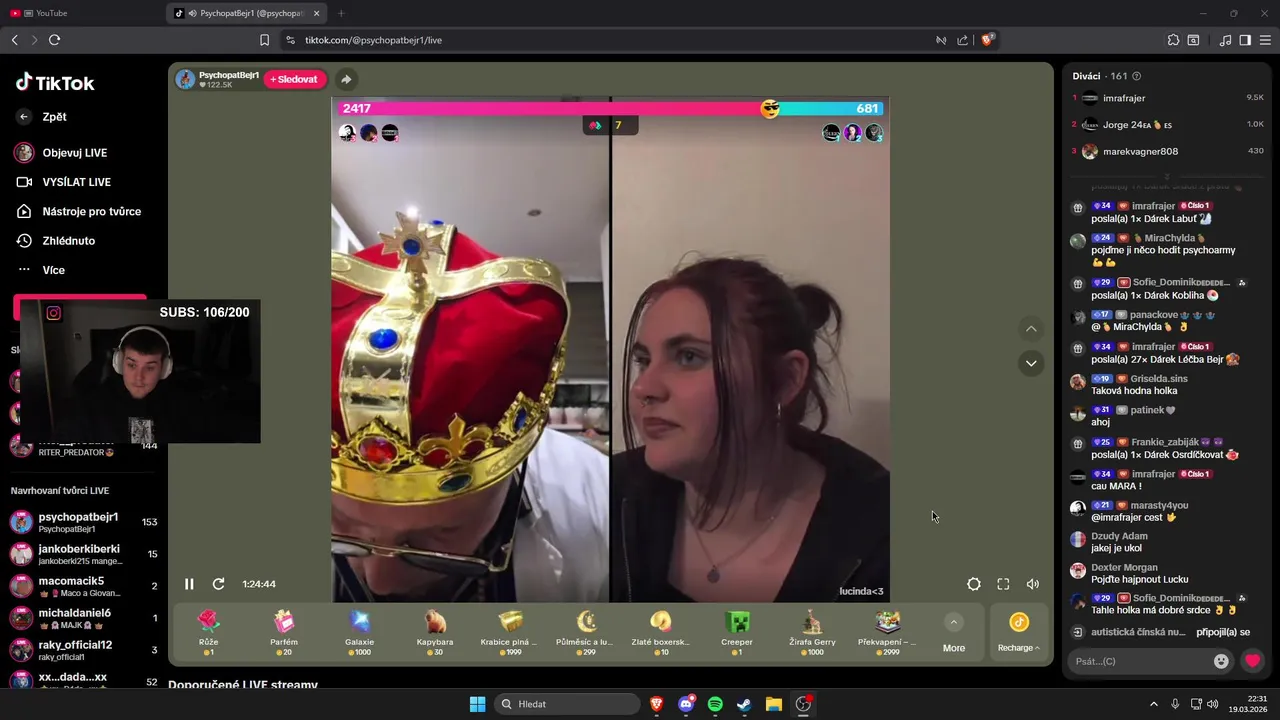Select top viewer imrafrajer

click(1168, 98)
